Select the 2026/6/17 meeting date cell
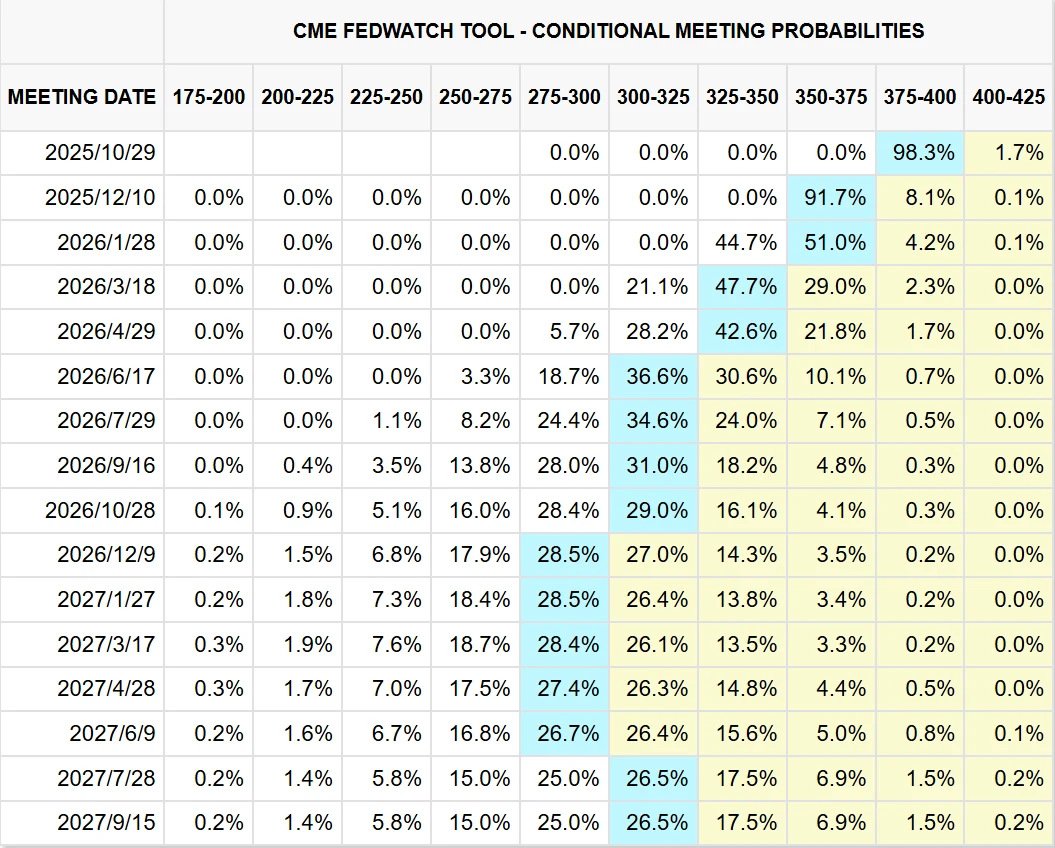1055x848 pixels. [106, 376]
